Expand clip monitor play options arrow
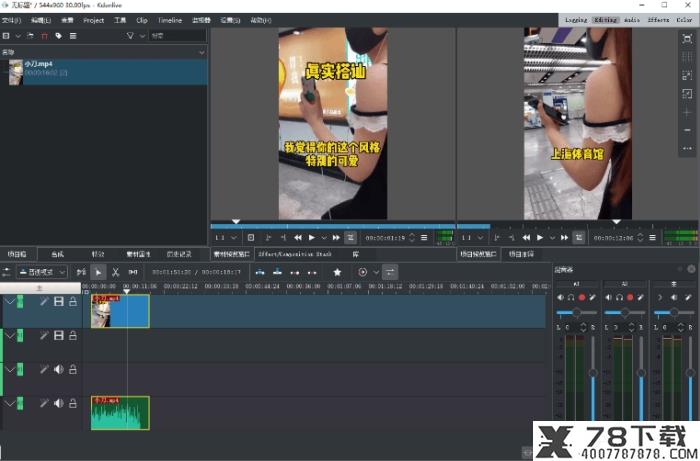Viewport: 700px width, 461px height. [x=324, y=238]
